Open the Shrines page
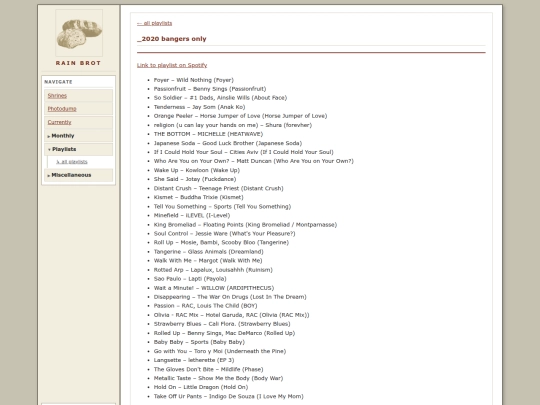 pos(57,95)
